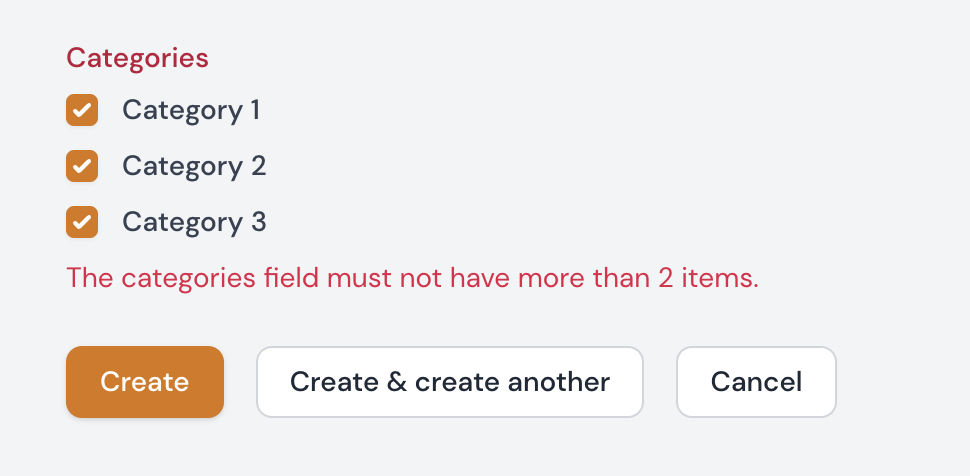
Task: Submit the form using Create
Action: pos(145,382)
